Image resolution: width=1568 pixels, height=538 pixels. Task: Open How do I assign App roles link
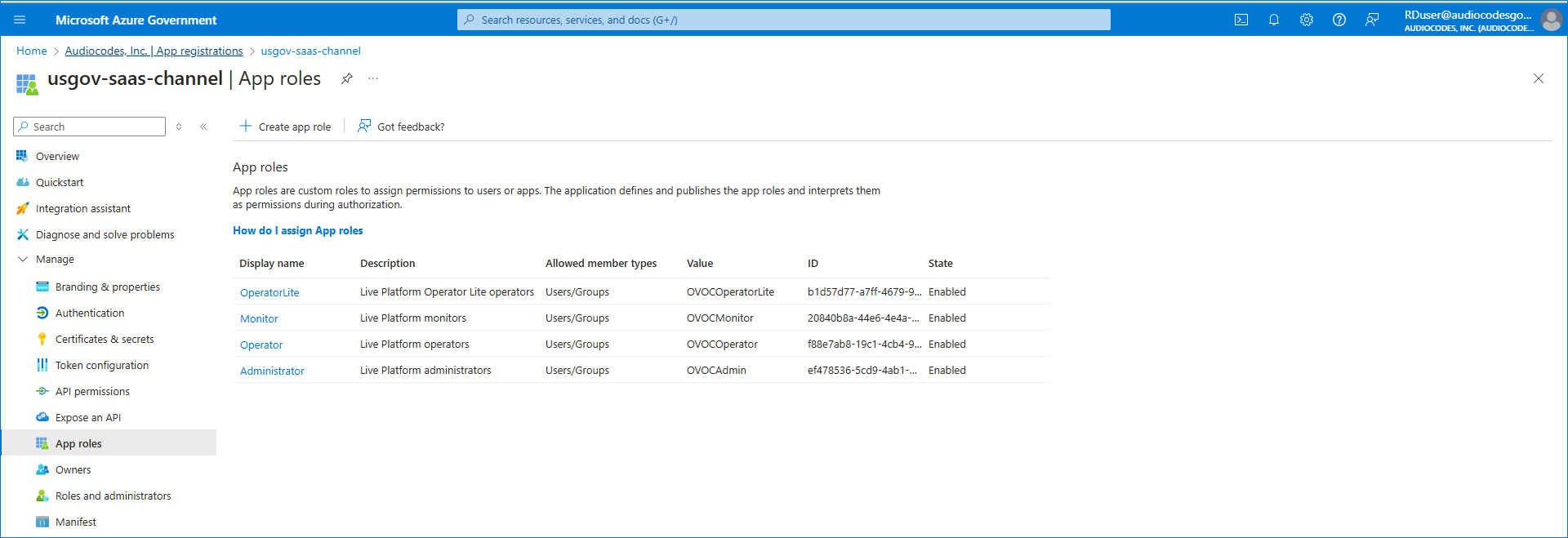pyautogui.click(x=298, y=230)
